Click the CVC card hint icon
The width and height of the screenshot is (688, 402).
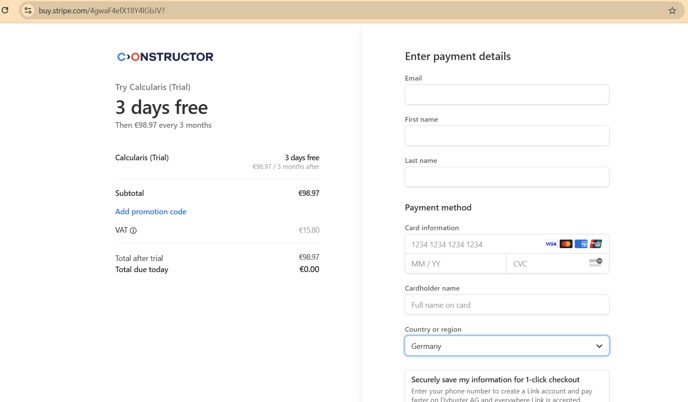click(x=595, y=262)
